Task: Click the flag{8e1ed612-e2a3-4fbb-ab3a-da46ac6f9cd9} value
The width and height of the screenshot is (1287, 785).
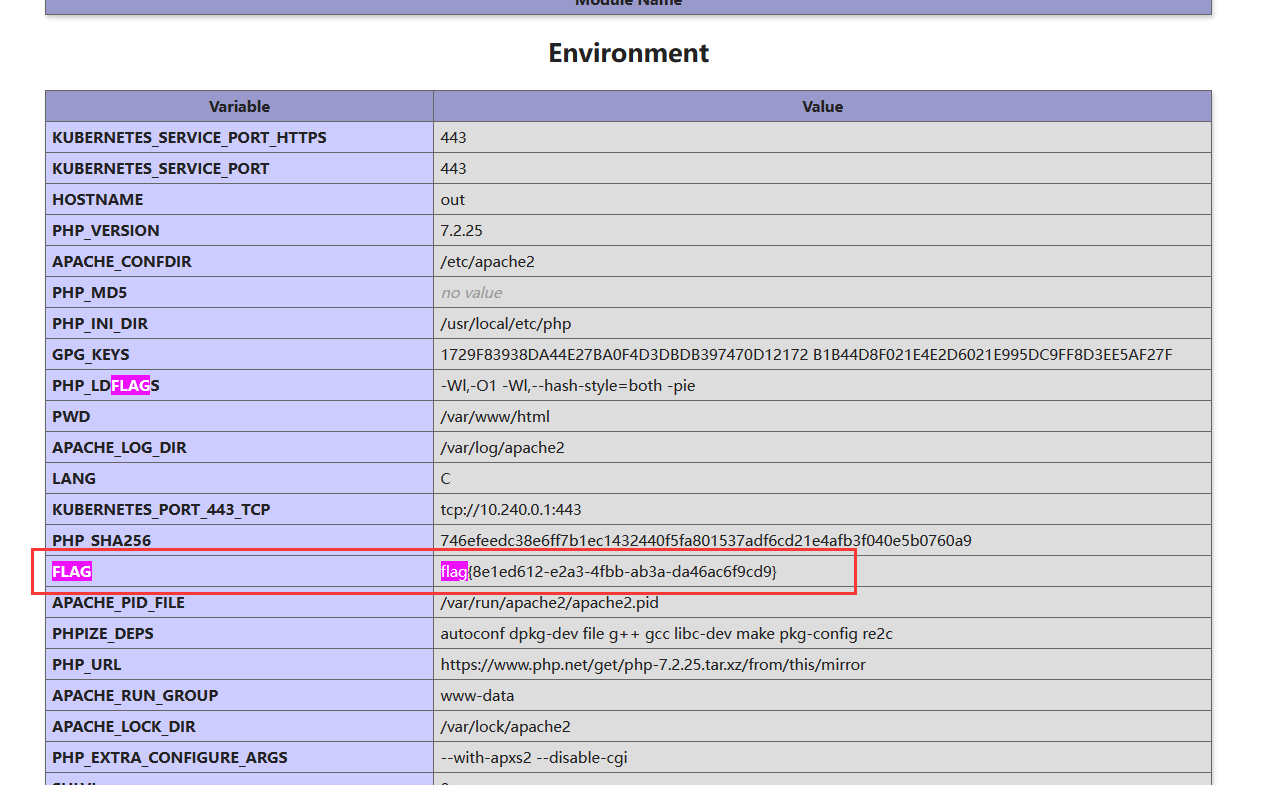Action: [608, 571]
